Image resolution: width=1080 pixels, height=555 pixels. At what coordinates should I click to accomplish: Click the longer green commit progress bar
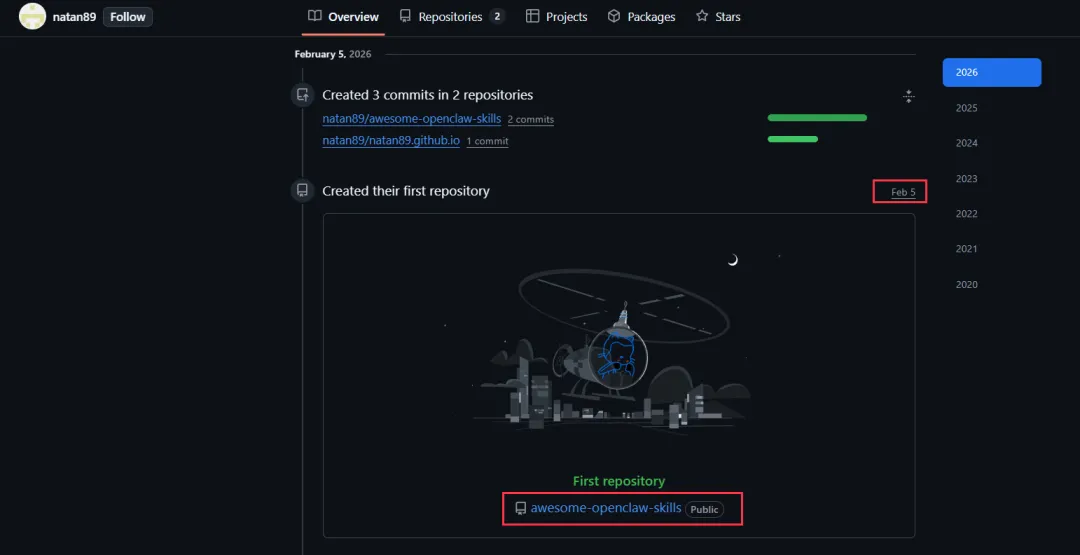pos(817,118)
